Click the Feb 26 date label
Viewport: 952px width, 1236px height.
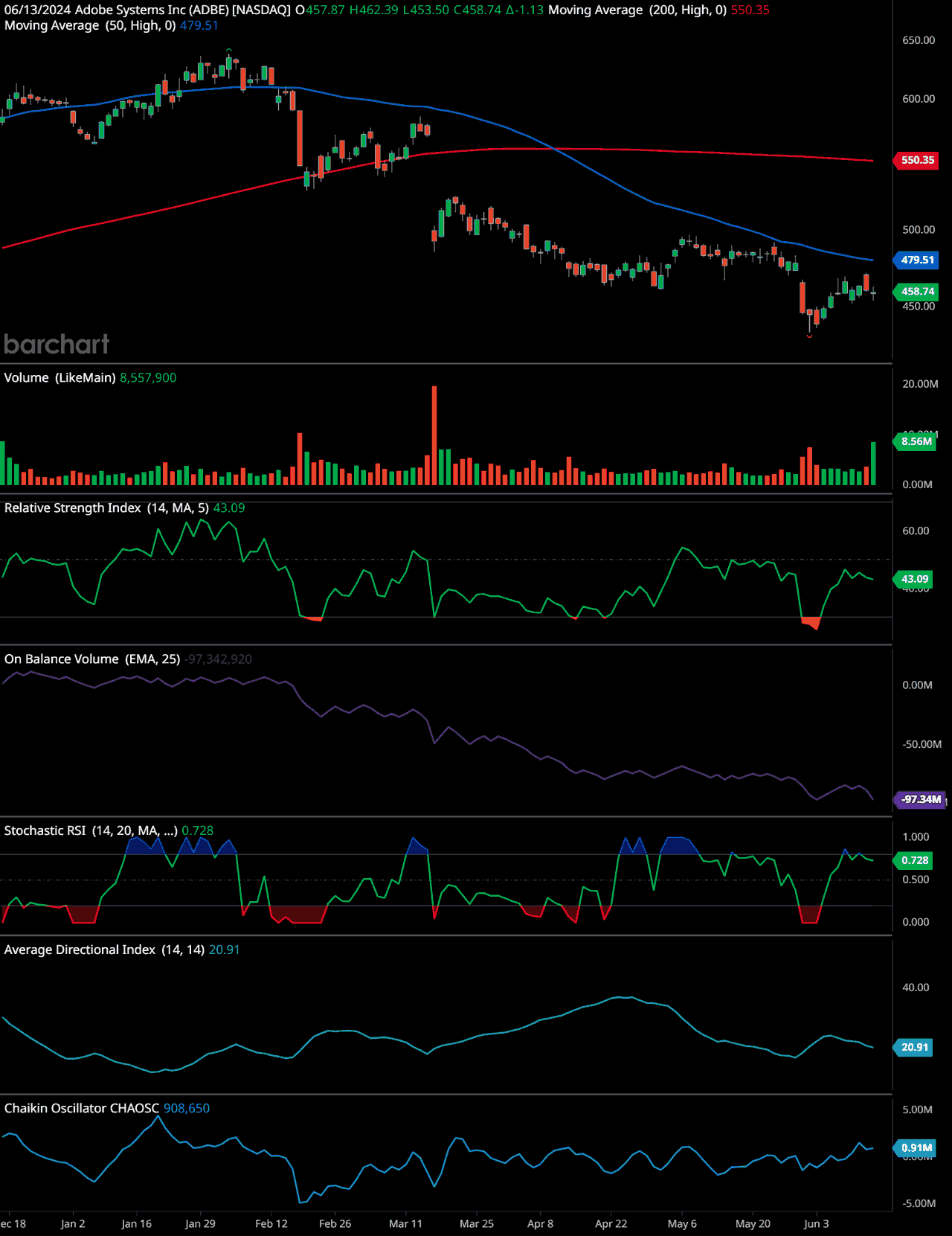335,1223
